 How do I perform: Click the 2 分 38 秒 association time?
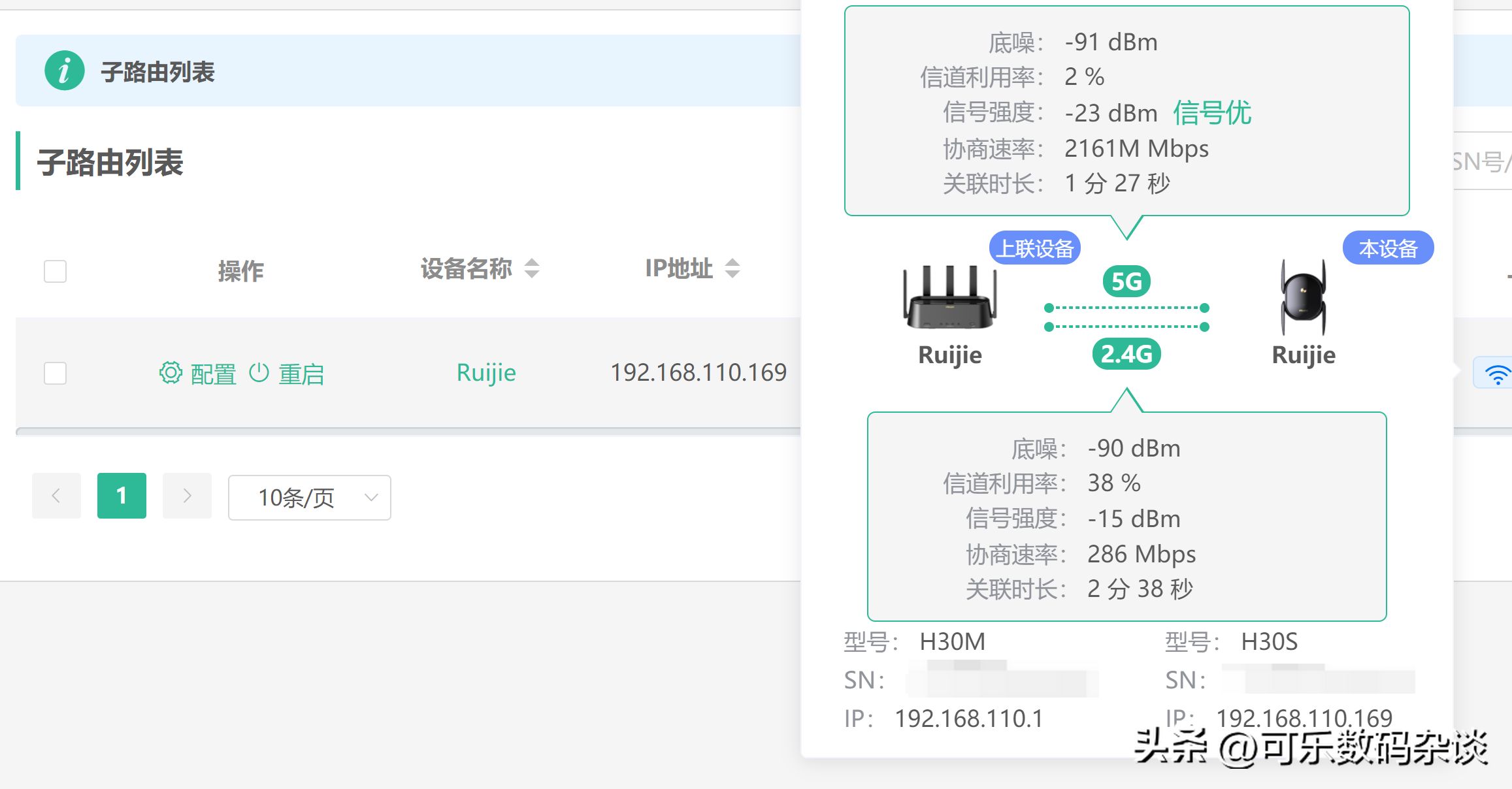[x=1140, y=589]
